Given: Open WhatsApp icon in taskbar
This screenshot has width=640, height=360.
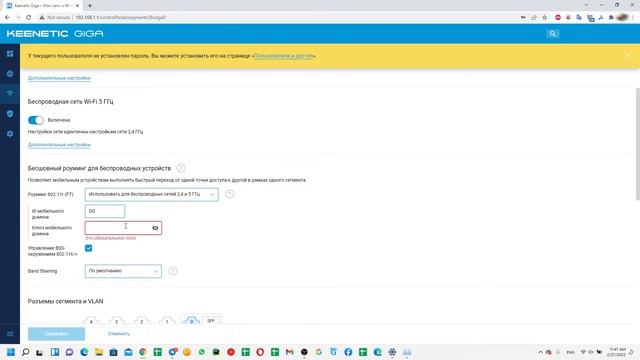Looking at the screenshot, I should click(x=202, y=352).
